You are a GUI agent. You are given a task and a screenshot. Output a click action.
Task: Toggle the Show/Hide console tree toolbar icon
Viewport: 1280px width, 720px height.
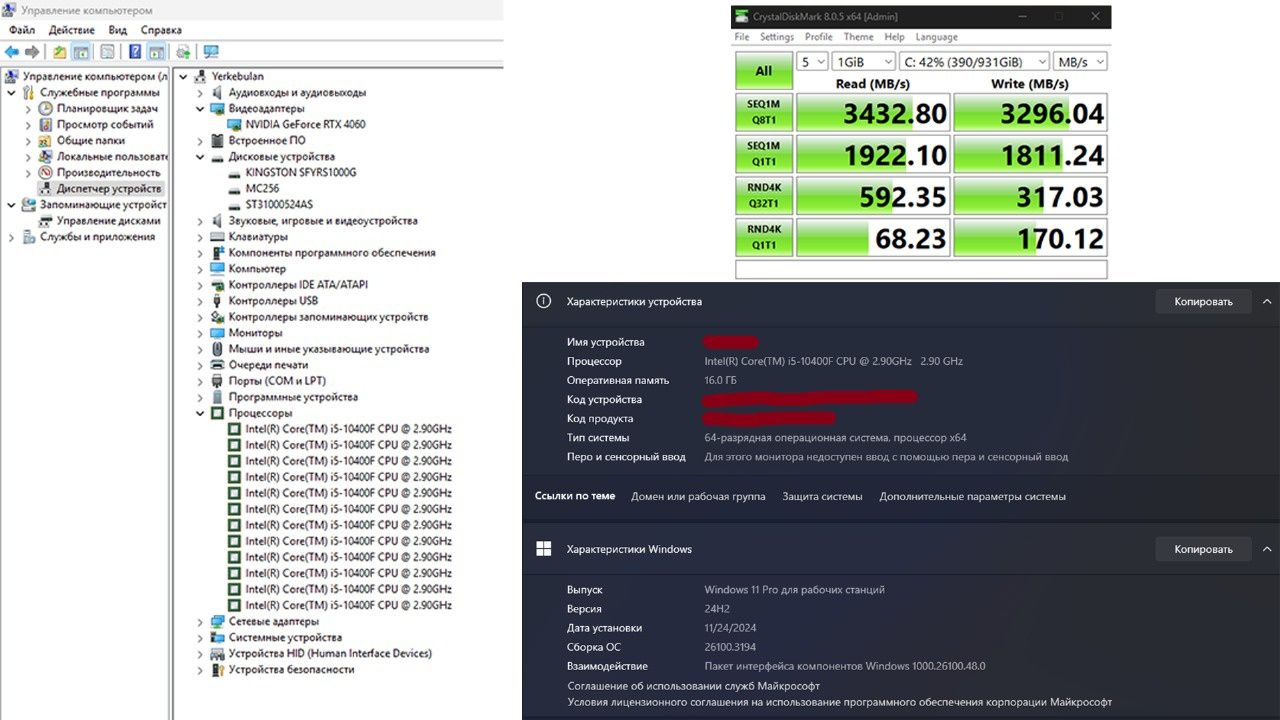tap(81, 52)
